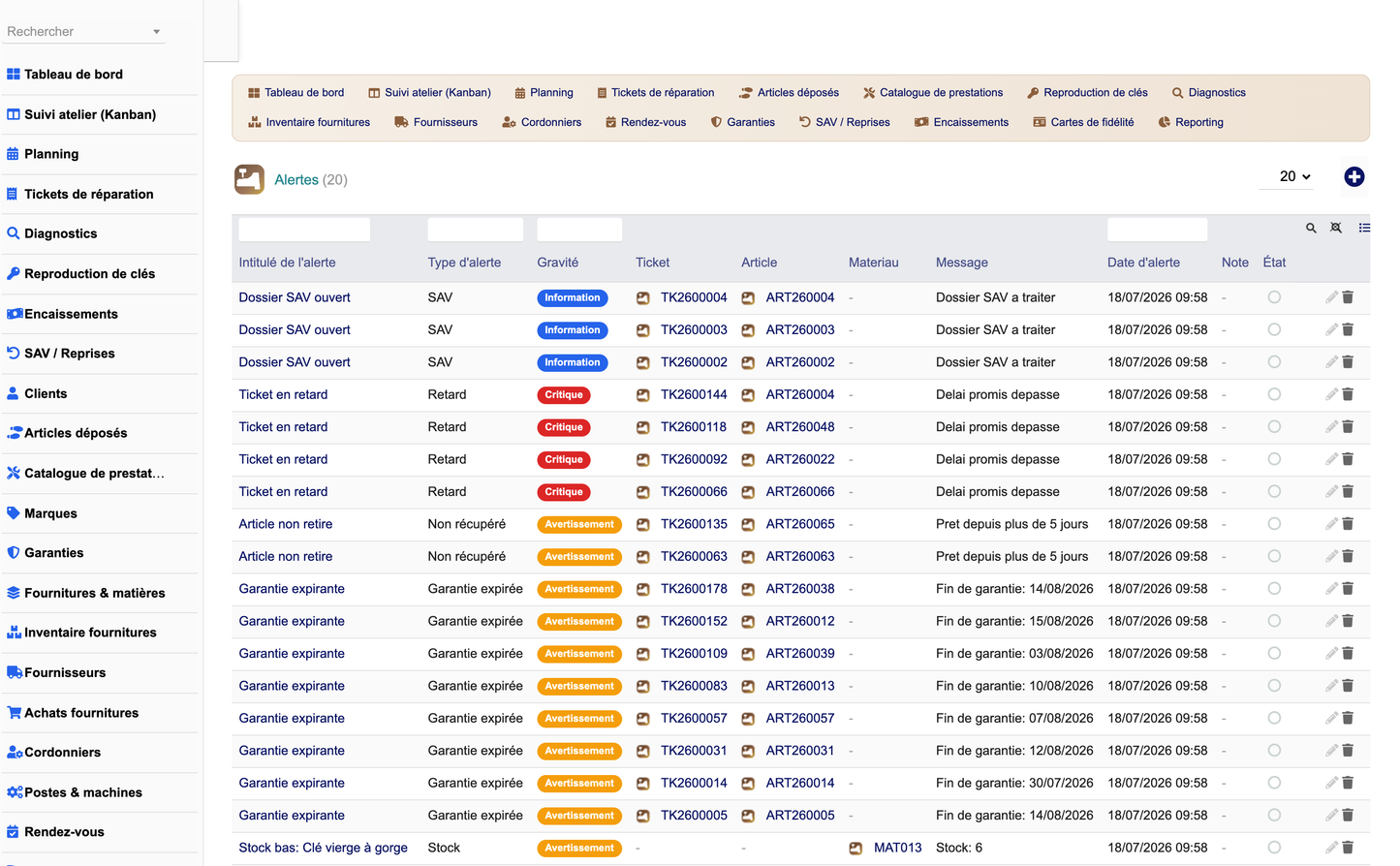Toggle the État circle for TK2600005 row
Image resolution: width=1400 pixels, height=866 pixels.
(x=1274, y=816)
